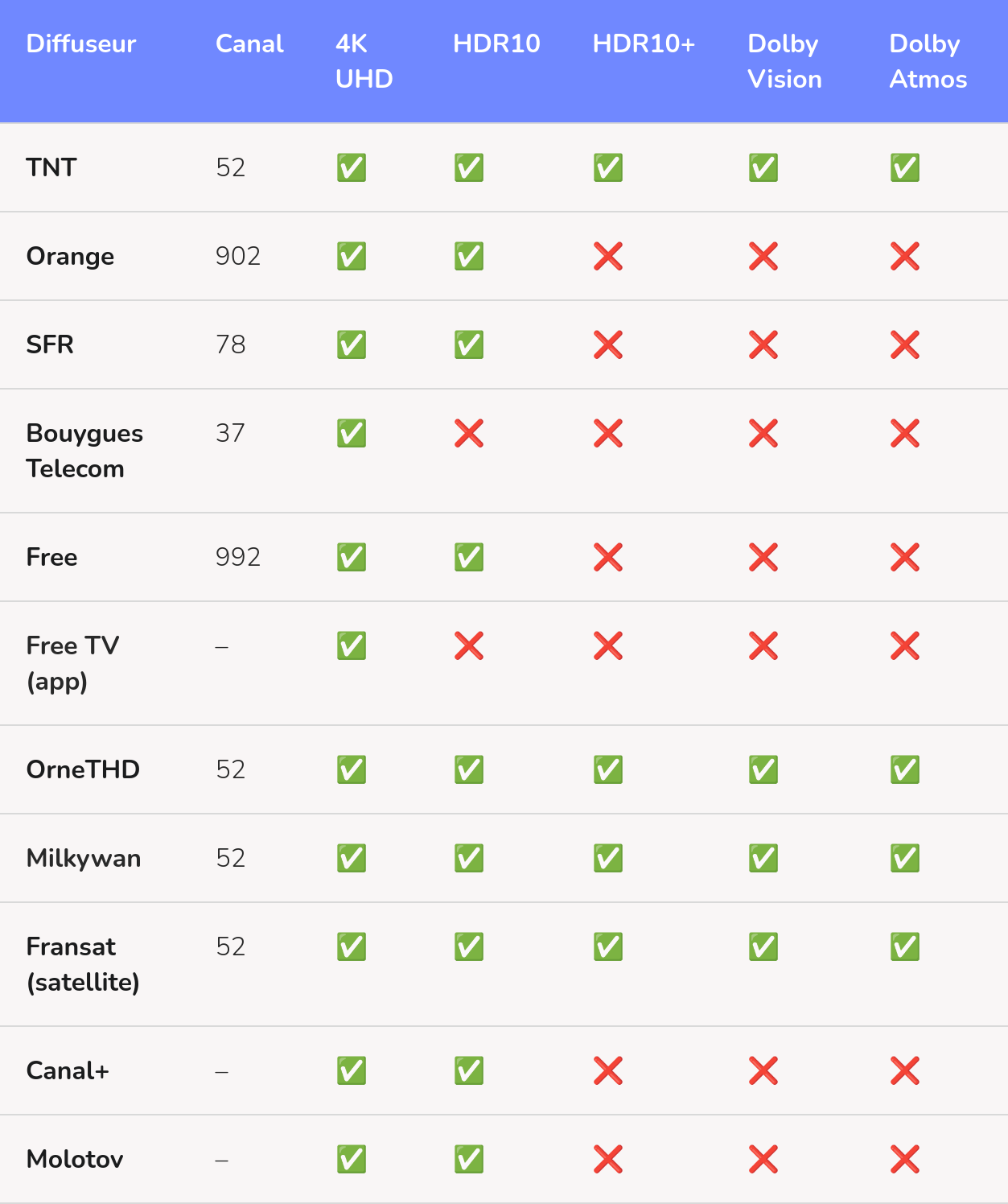Click the Dolby Vision column header
Image resolution: width=1008 pixels, height=1204 pixels.
coord(784,61)
